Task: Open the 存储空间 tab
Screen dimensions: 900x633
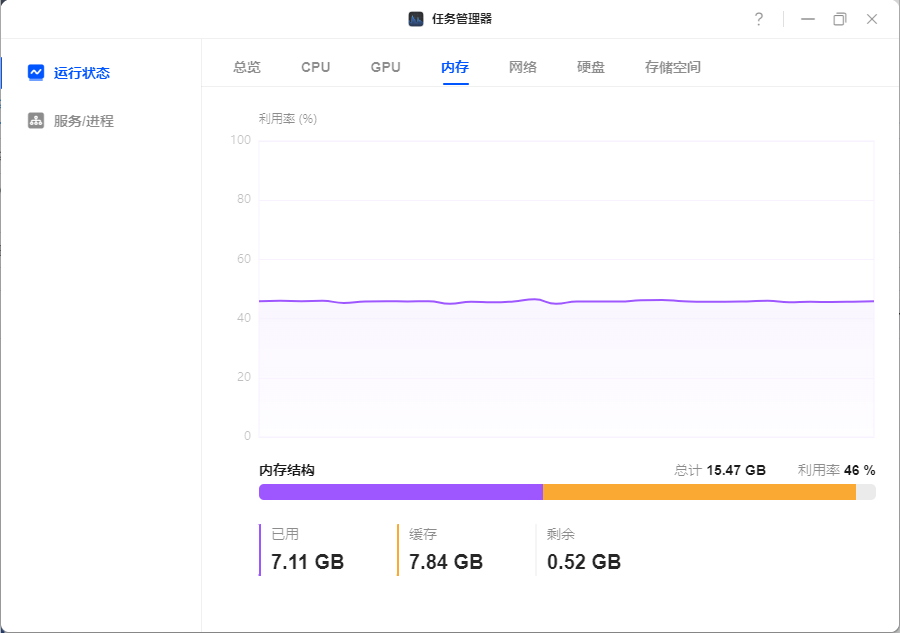Action: tap(673, 67)
